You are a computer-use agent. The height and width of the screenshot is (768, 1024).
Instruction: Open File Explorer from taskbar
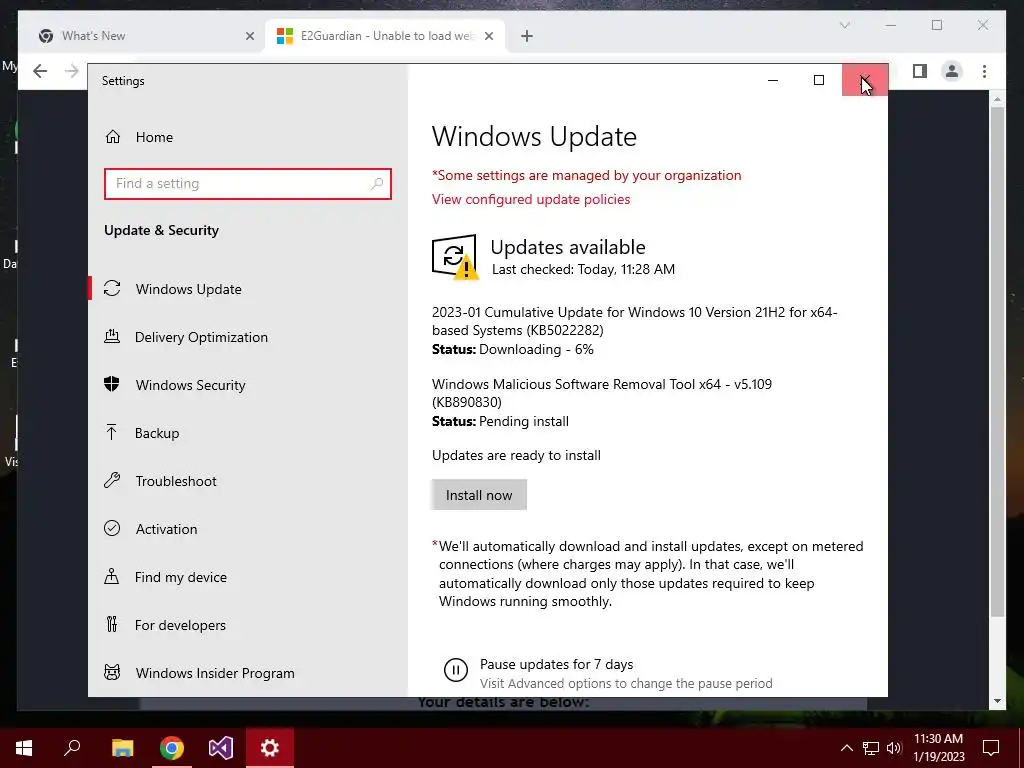point(122,748)
